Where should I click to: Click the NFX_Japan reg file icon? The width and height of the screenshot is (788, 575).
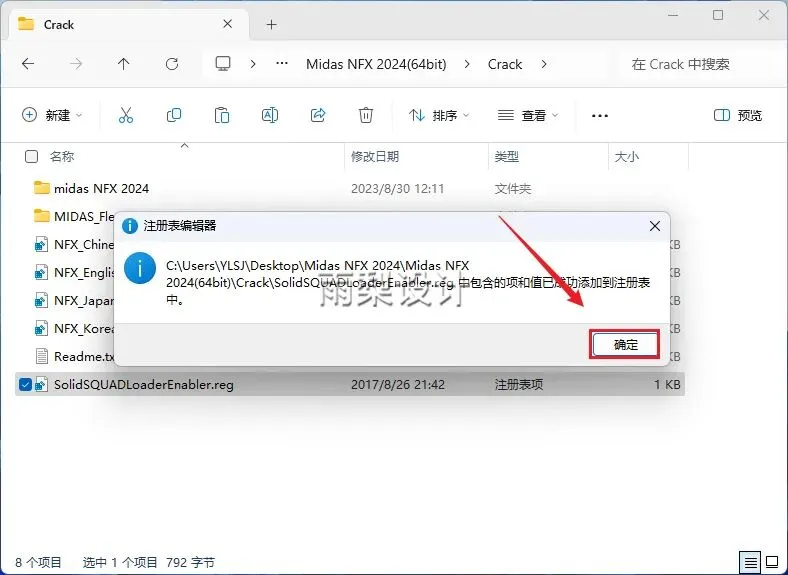[x=41, y=301]
